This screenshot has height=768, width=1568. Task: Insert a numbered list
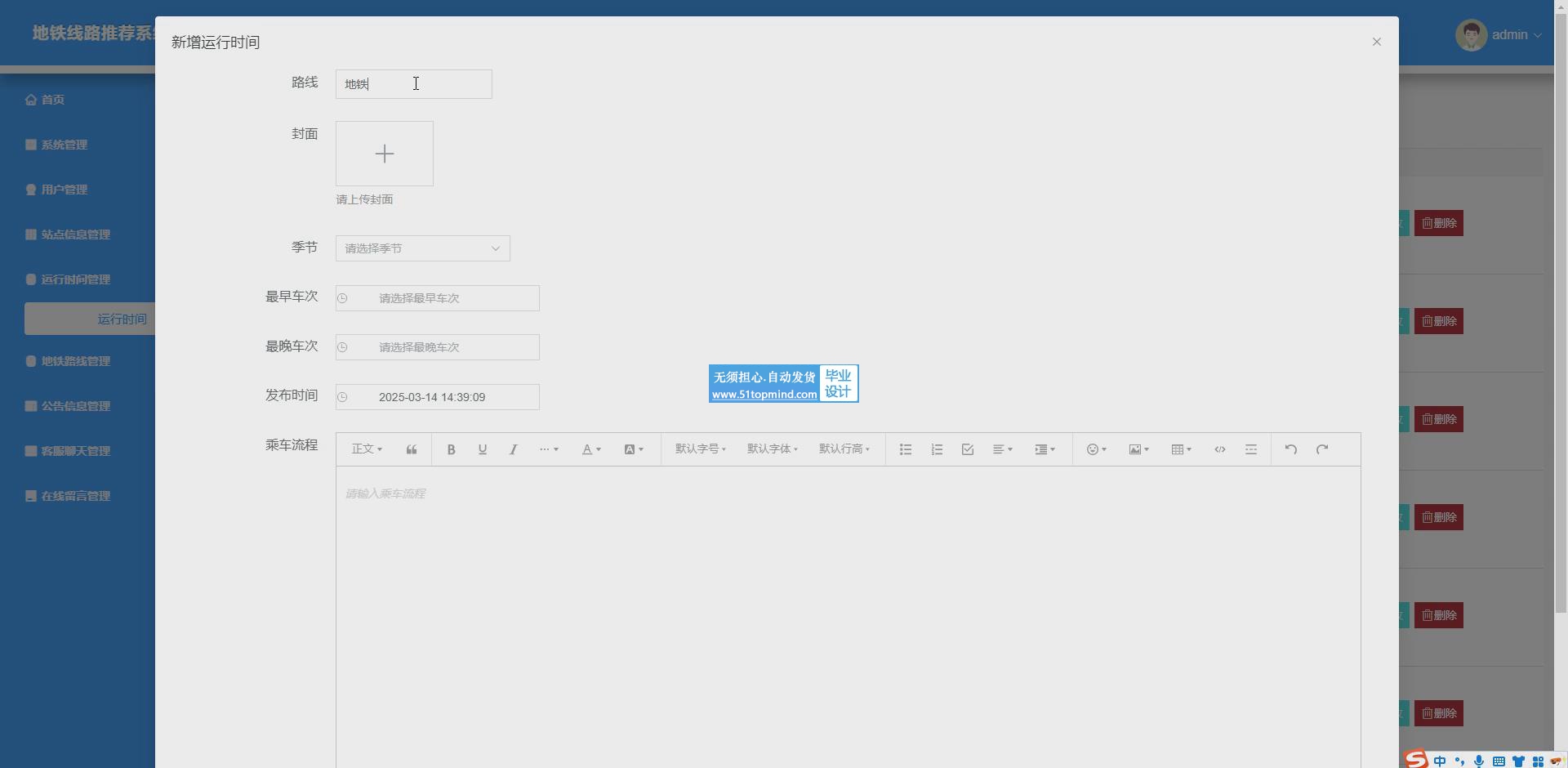[937, 449]
